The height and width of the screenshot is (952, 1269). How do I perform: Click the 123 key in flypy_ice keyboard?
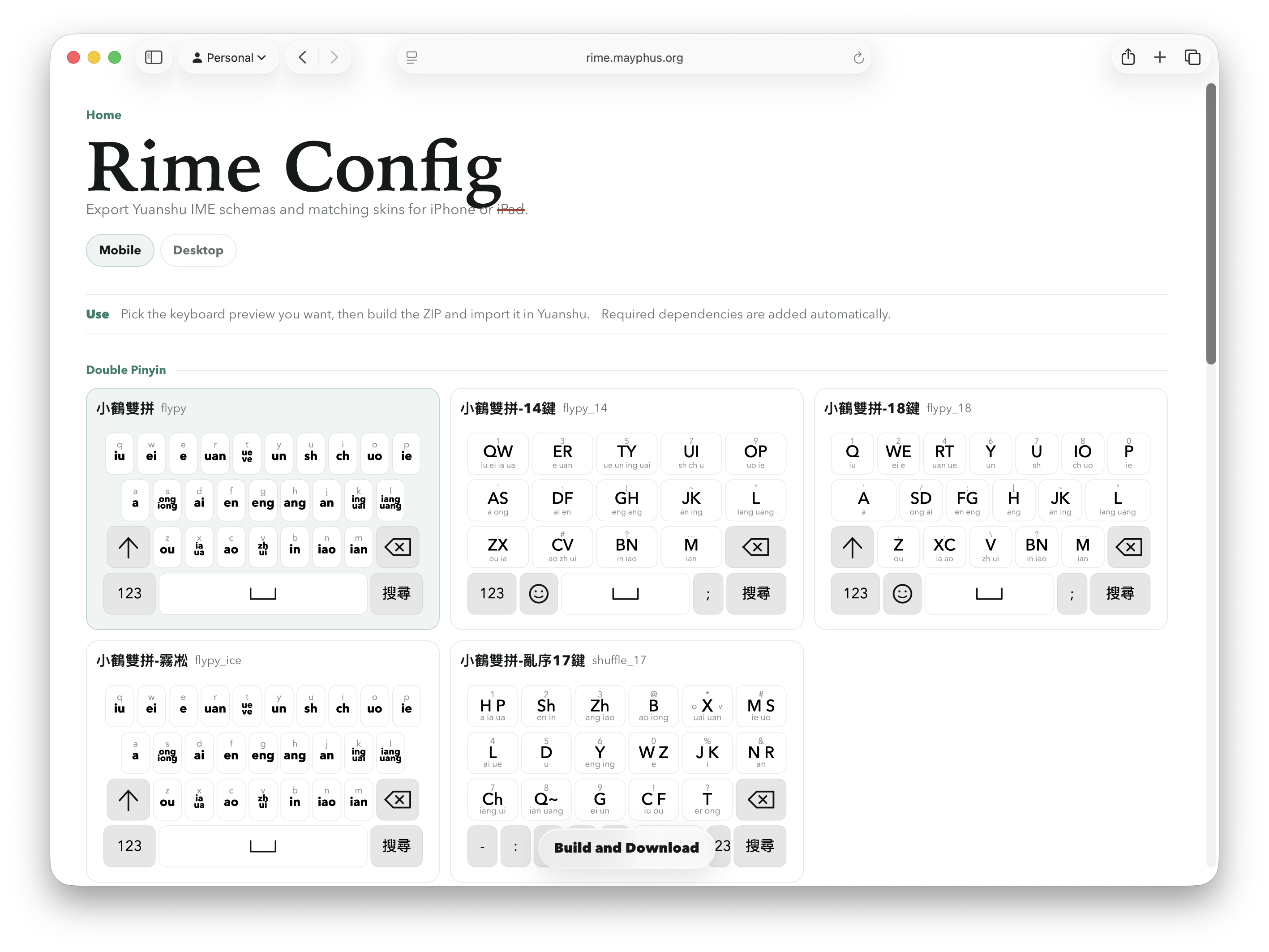point(130,846)
